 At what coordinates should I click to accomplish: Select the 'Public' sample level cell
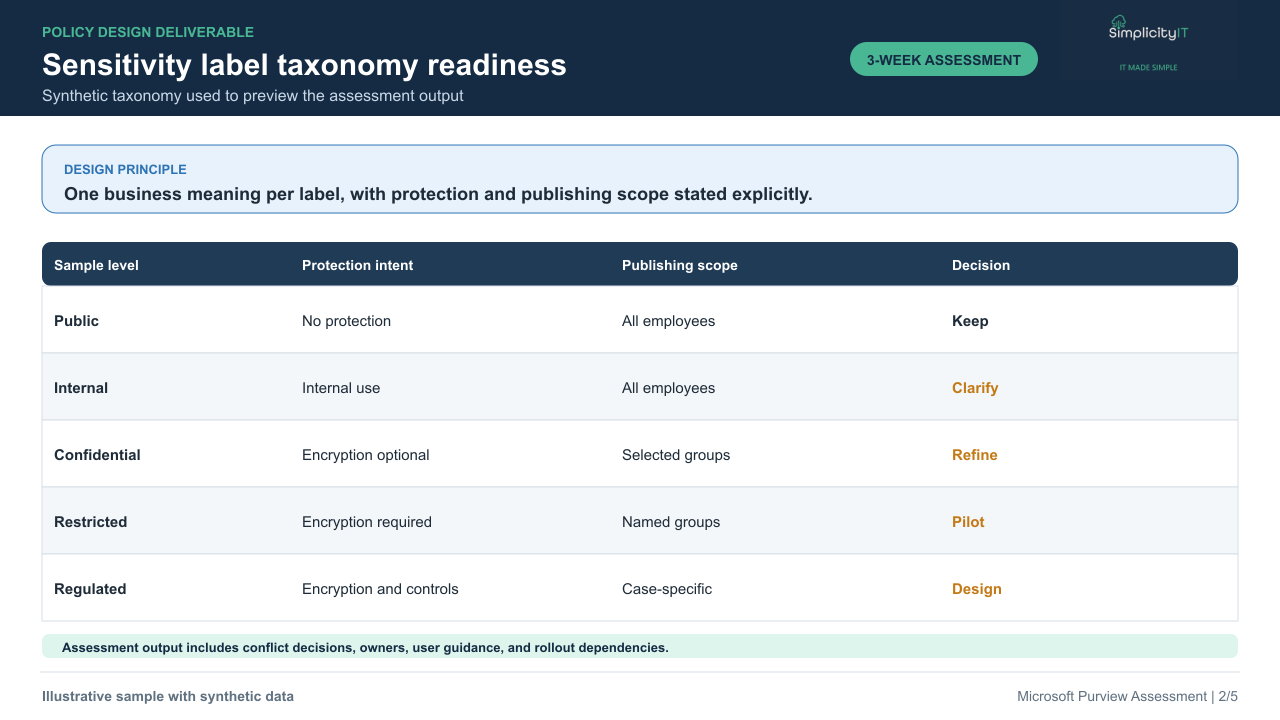[76, 321]
